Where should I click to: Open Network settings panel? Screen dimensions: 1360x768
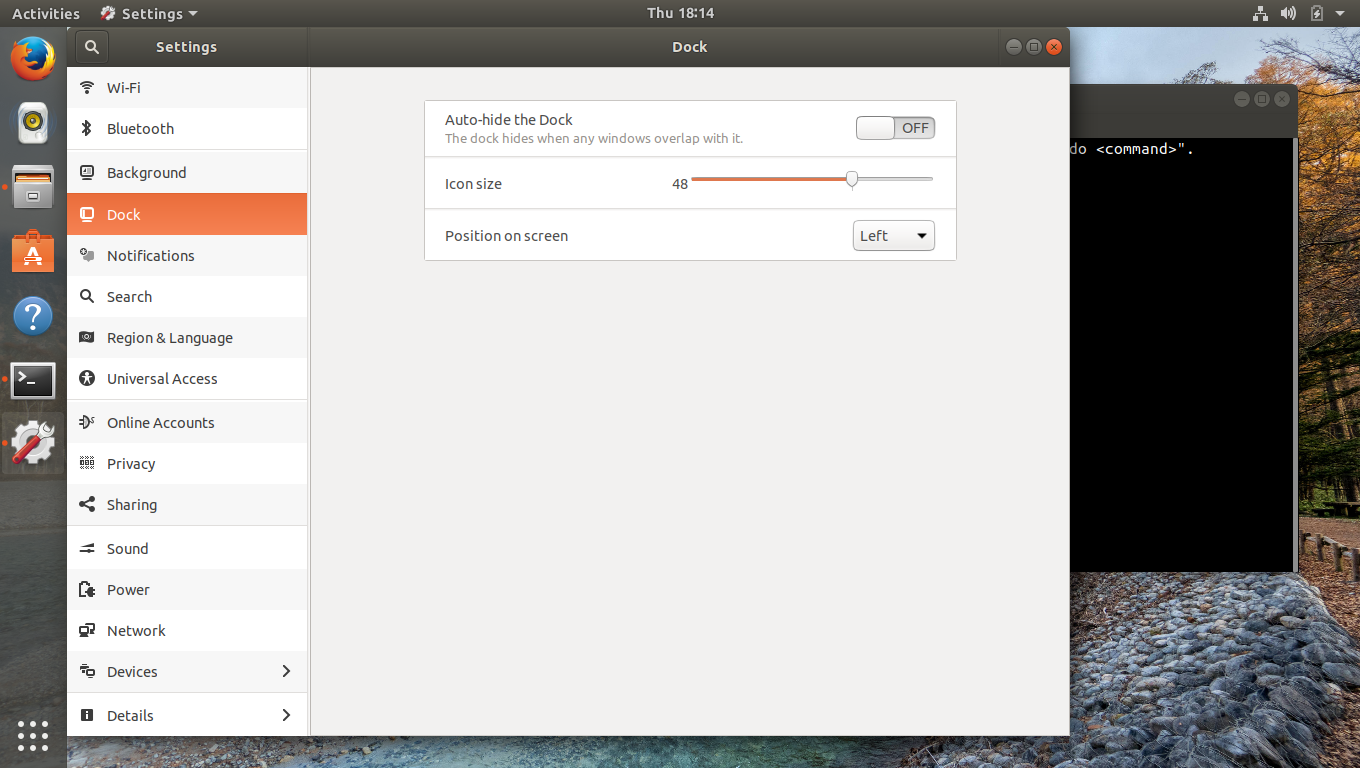click(187, 631)
